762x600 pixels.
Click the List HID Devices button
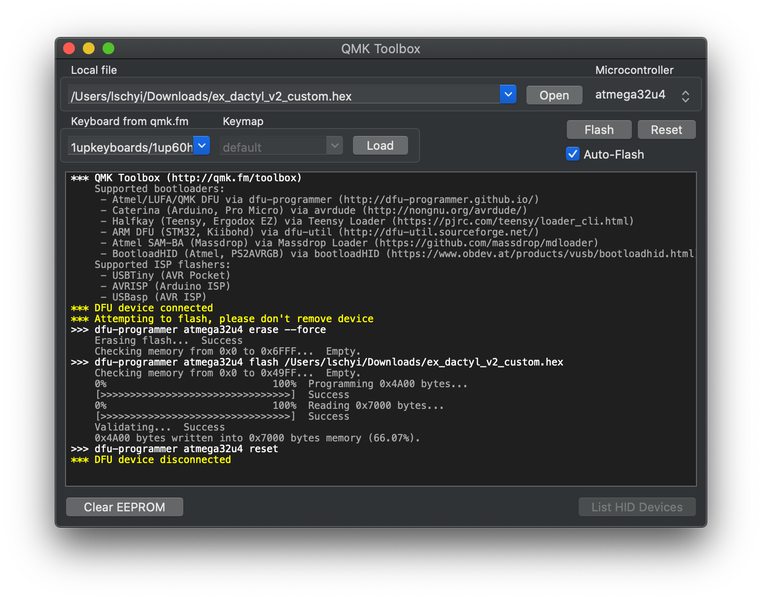pyautogui.click(x=637, y=507)
